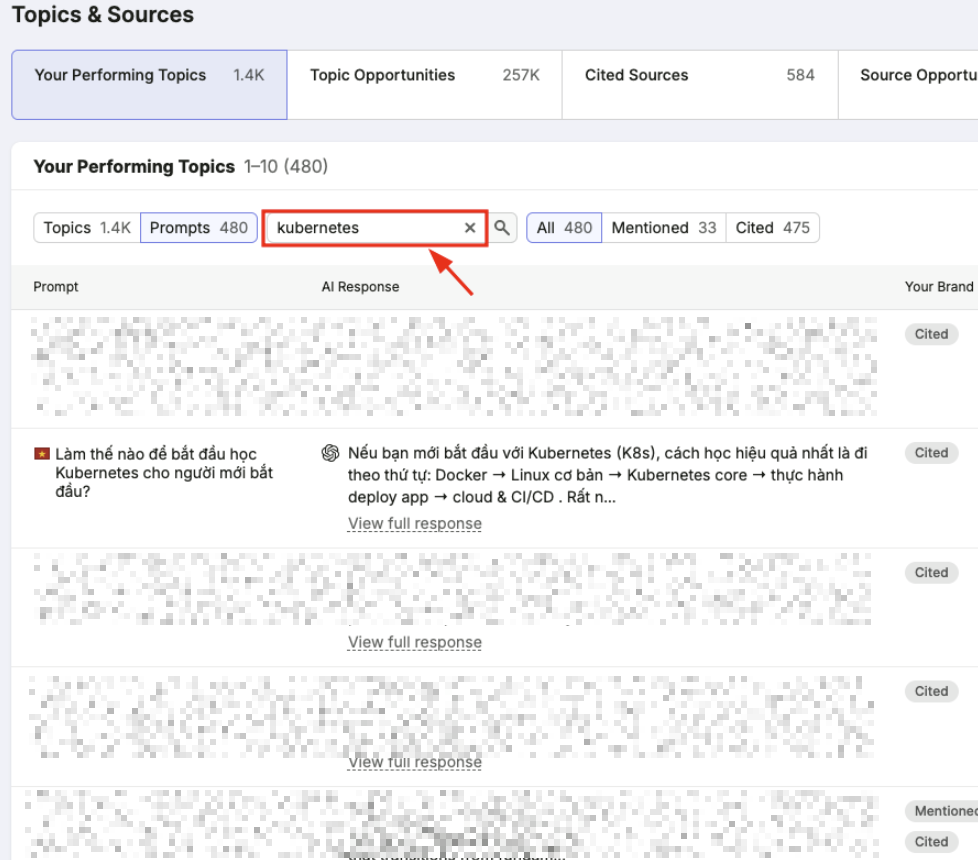
Task: Click Cited badge below Mentioned badge
Action: click(x=931, y=842)
